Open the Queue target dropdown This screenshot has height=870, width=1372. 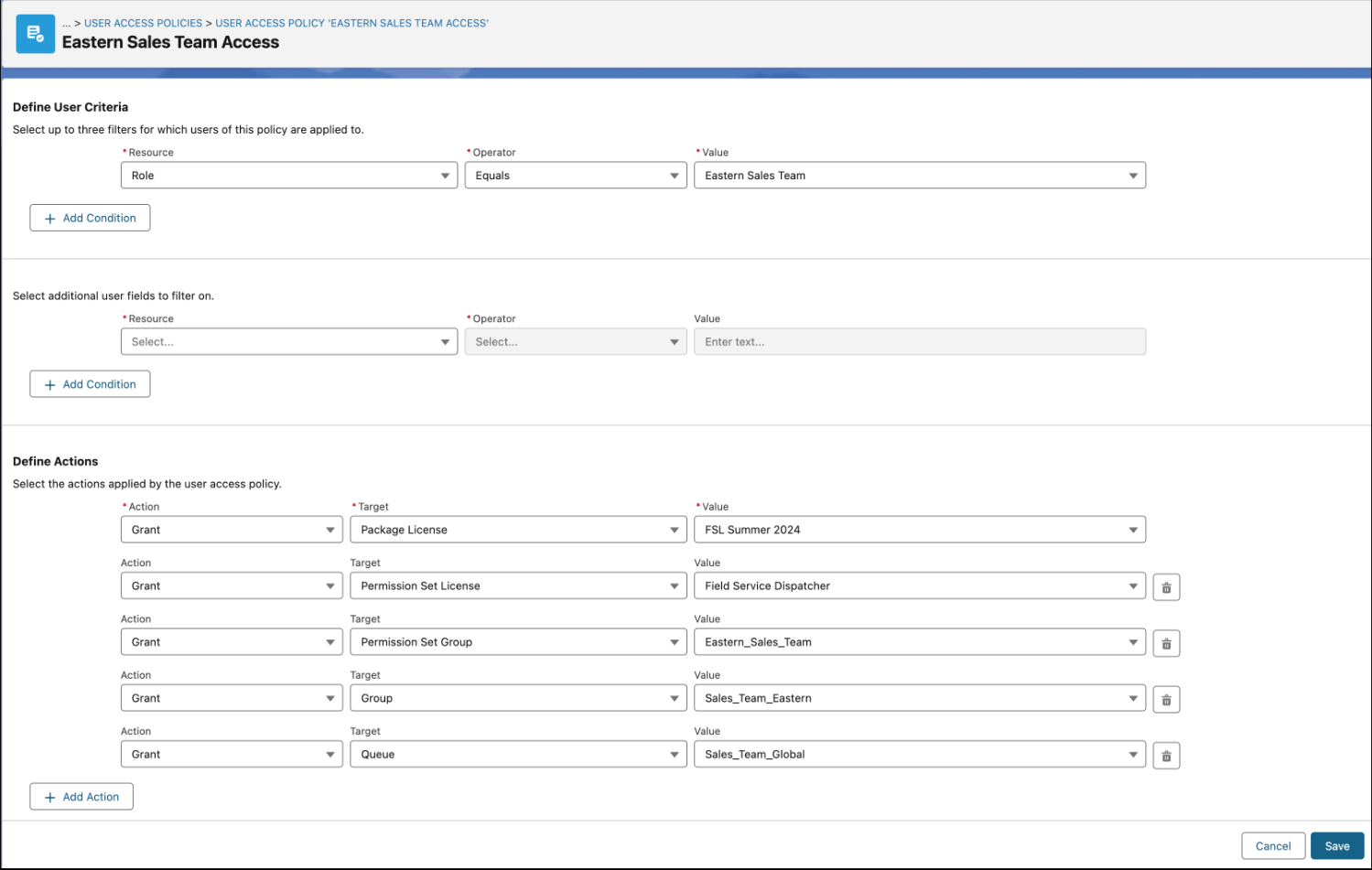point(517,755)
